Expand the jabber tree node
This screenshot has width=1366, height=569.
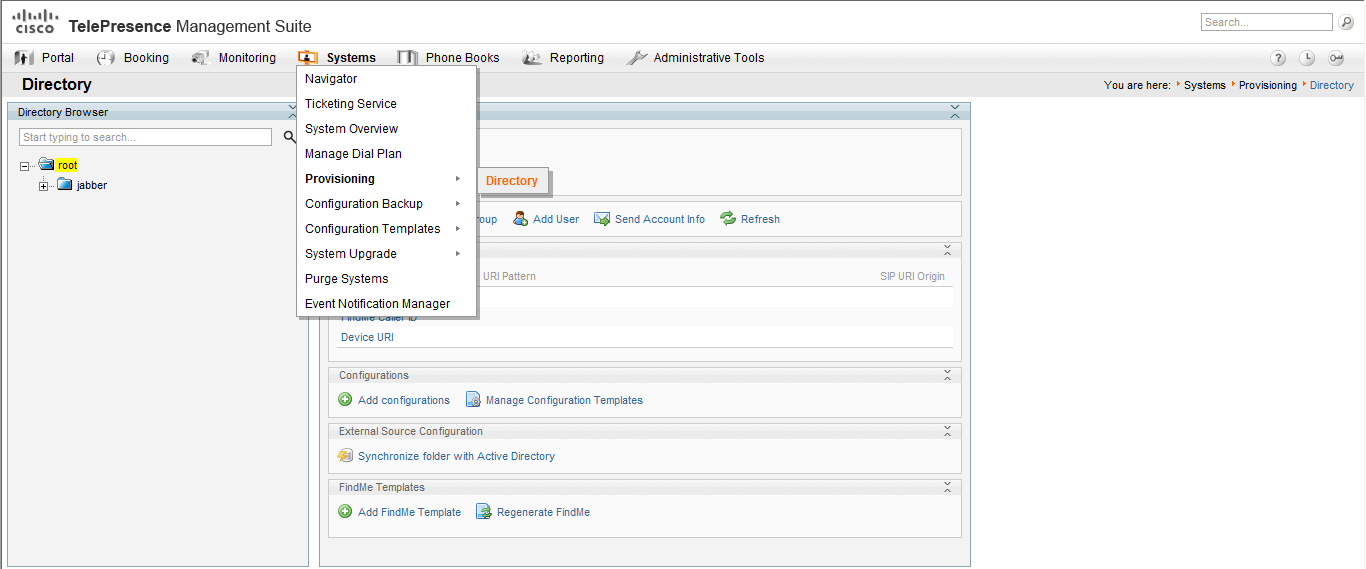tap(43, 186)
